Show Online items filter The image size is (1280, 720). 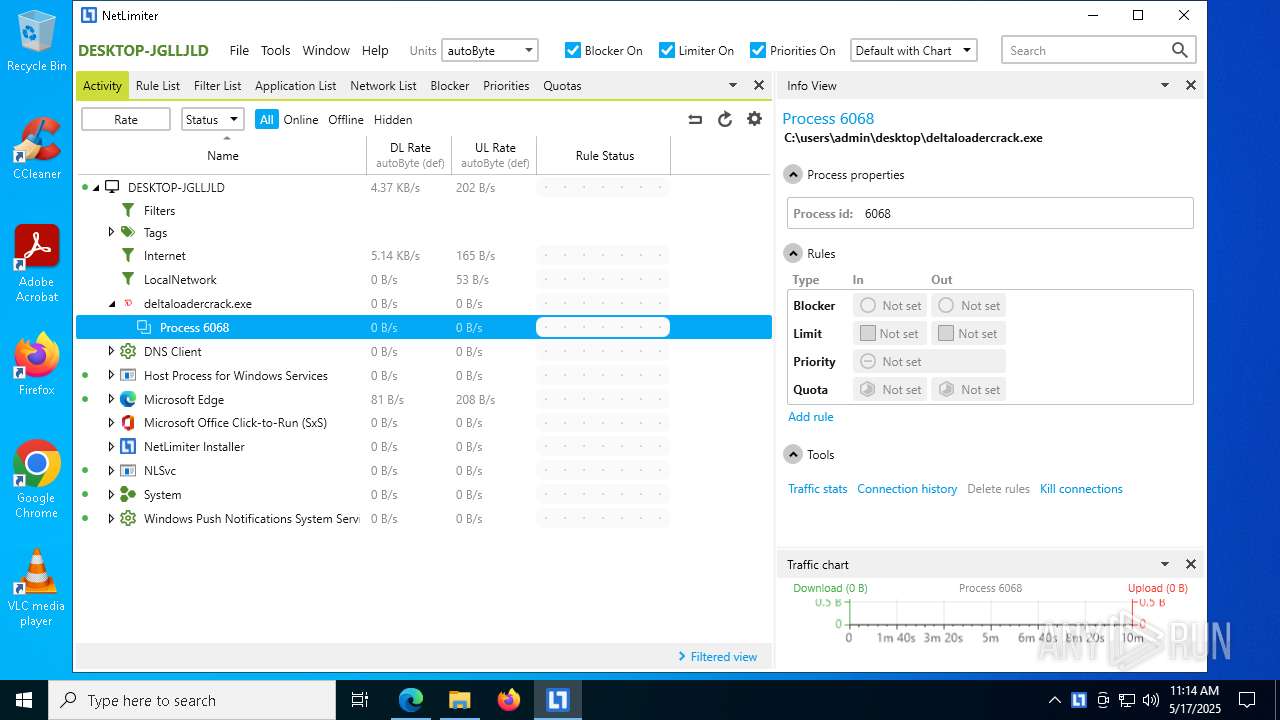coord(301,120)
